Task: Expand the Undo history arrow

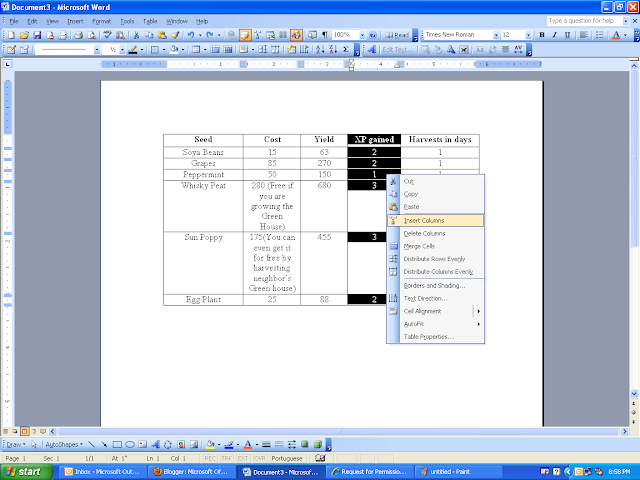Action: tap(200, 36)
